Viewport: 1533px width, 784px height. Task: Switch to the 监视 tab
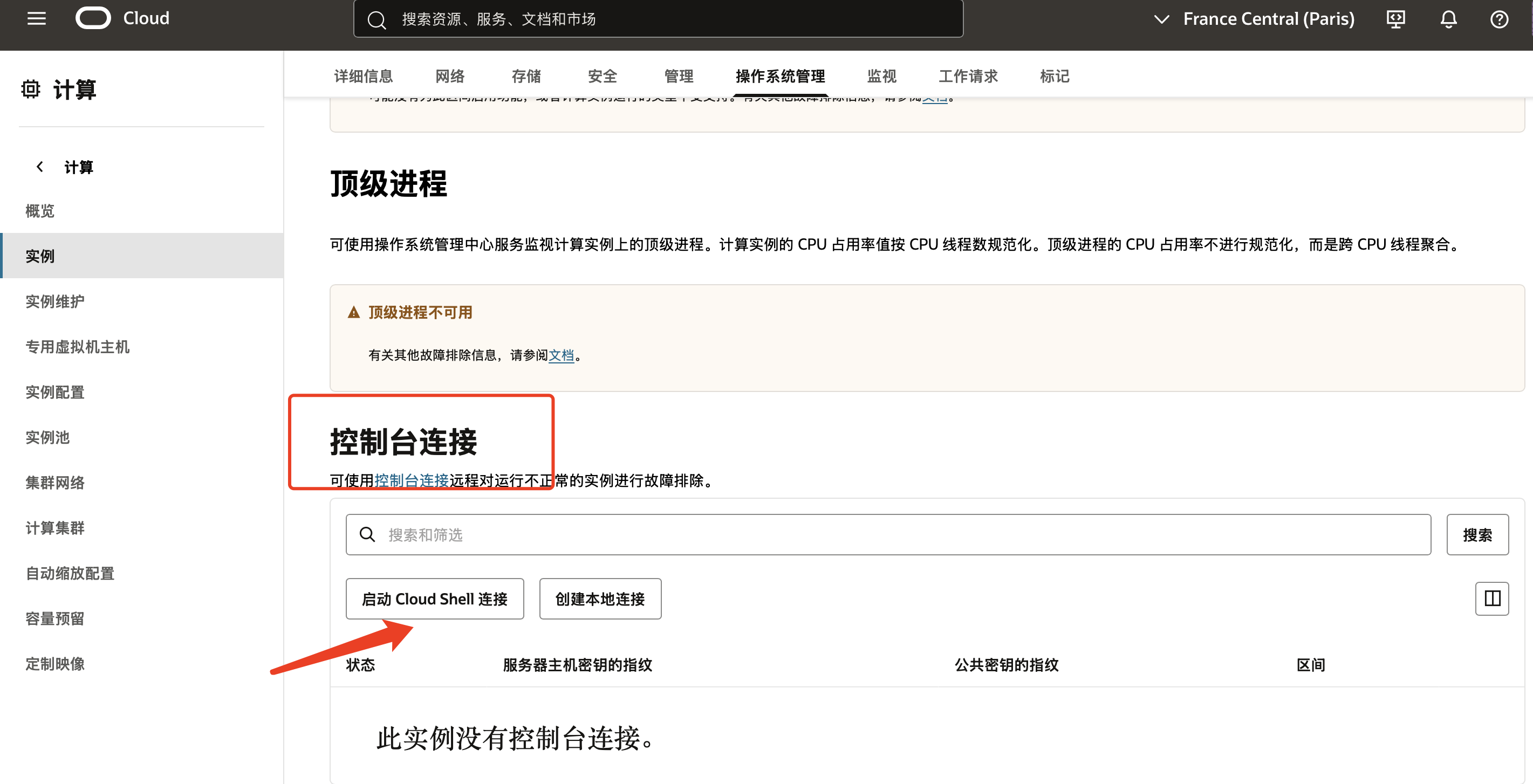tap(881, 76)
